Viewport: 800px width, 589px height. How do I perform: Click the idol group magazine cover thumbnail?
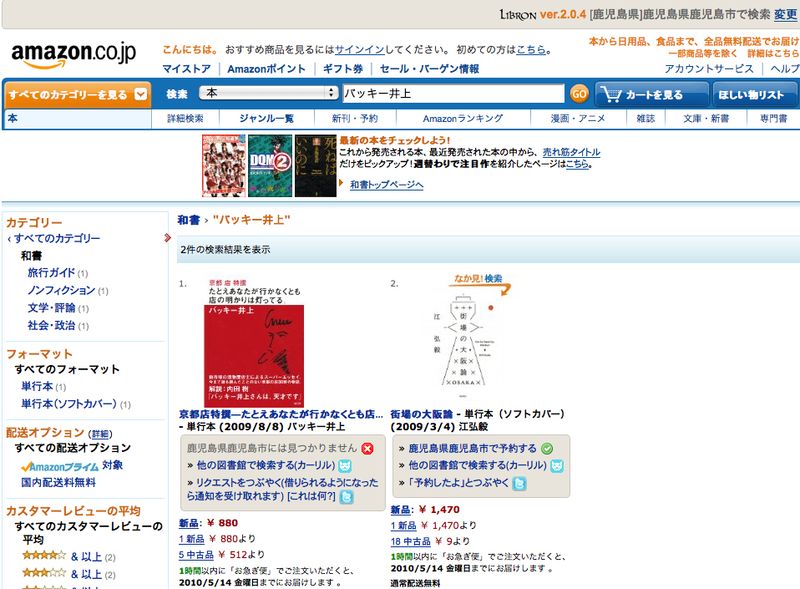click(x=223, y=165)
